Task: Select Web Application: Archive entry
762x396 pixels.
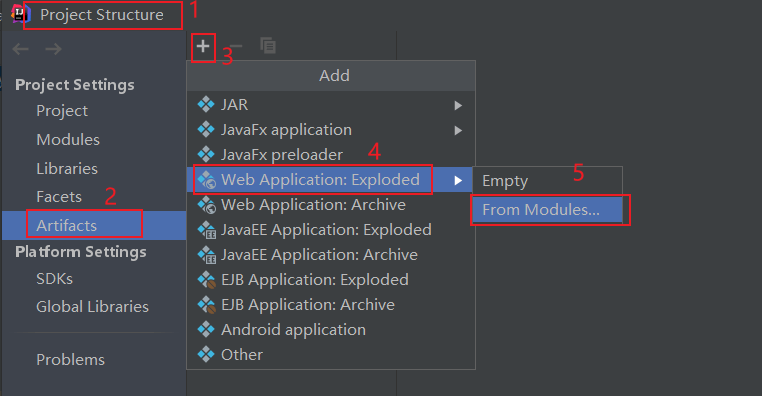Action: (x=330, y=205)
